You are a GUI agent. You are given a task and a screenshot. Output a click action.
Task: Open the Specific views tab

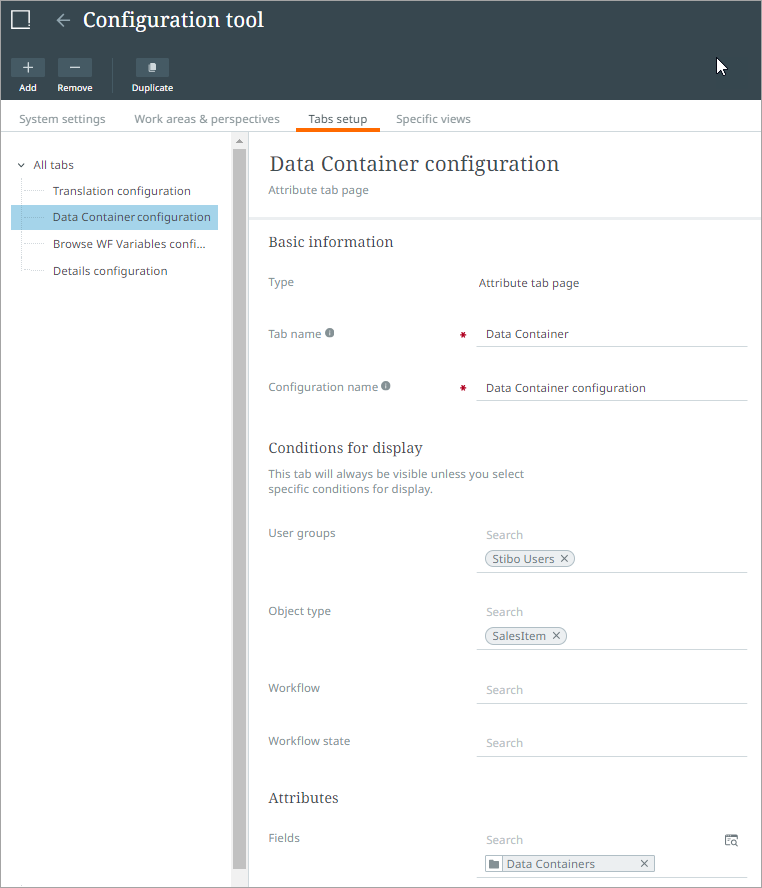(433, 119)
